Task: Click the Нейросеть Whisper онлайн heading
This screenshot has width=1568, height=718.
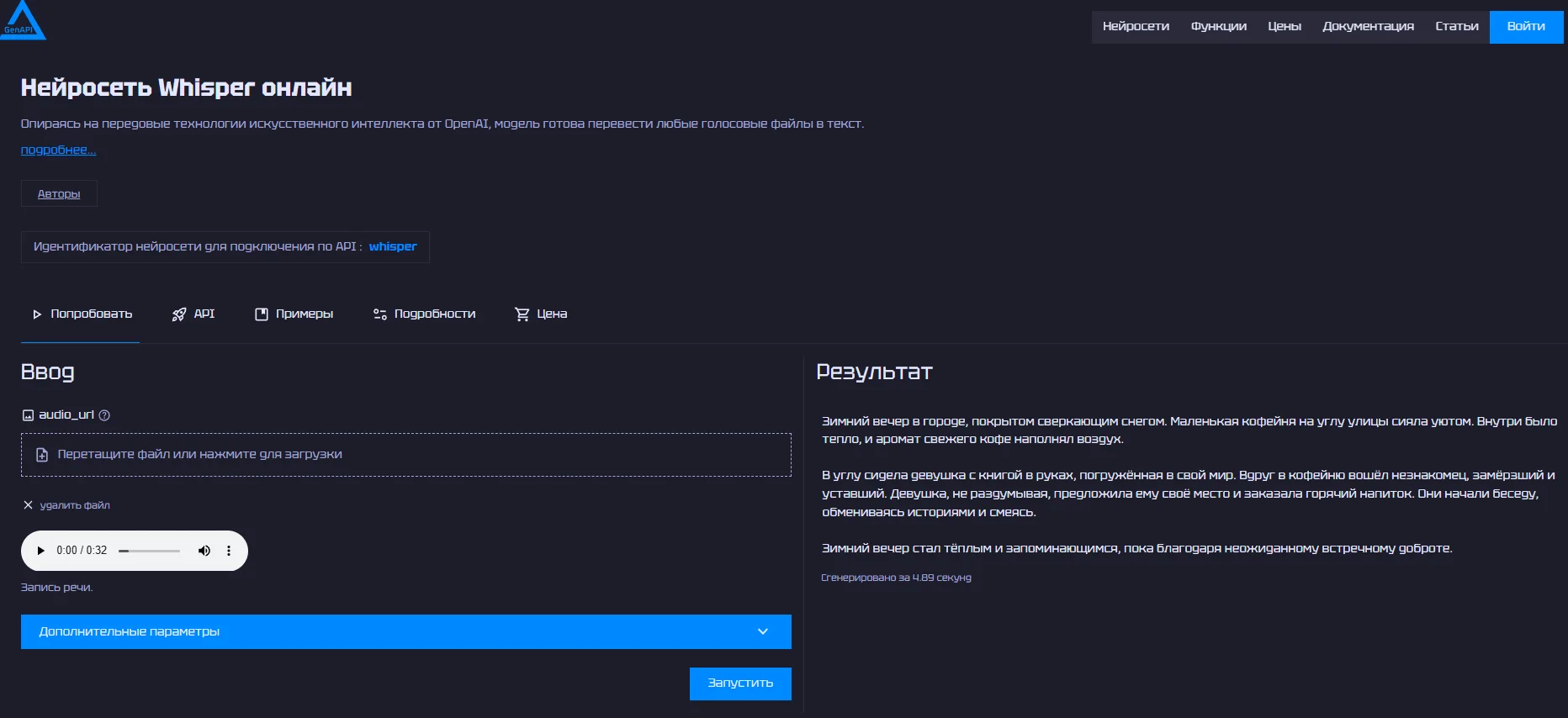Action: coord(186,87)
